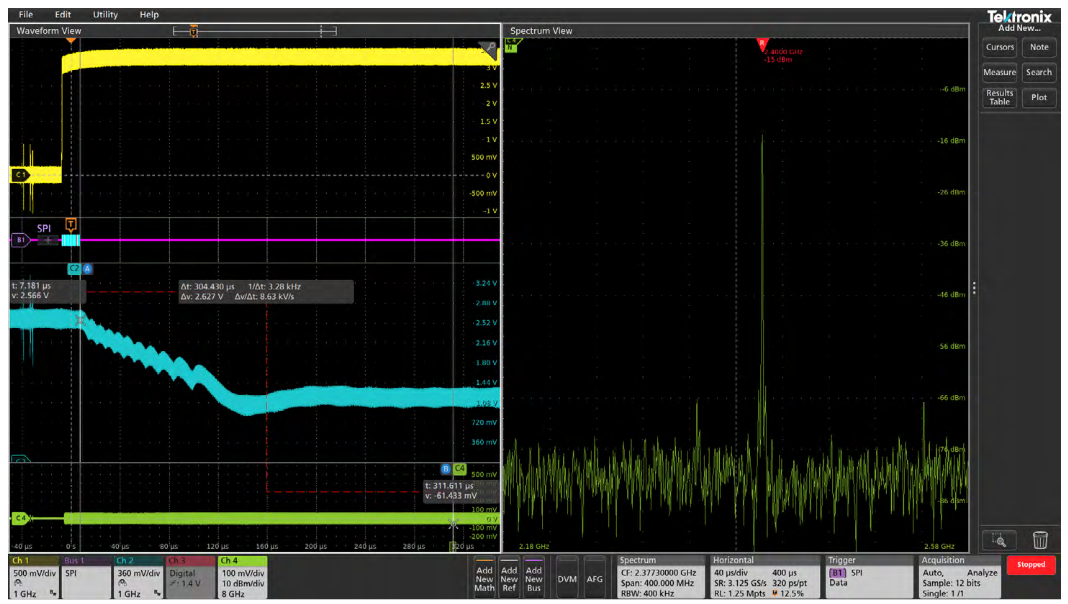This screenshot has height=604, width=1068.
Task: Click cursor A marker tag
Action: click(x=88, y=268)
